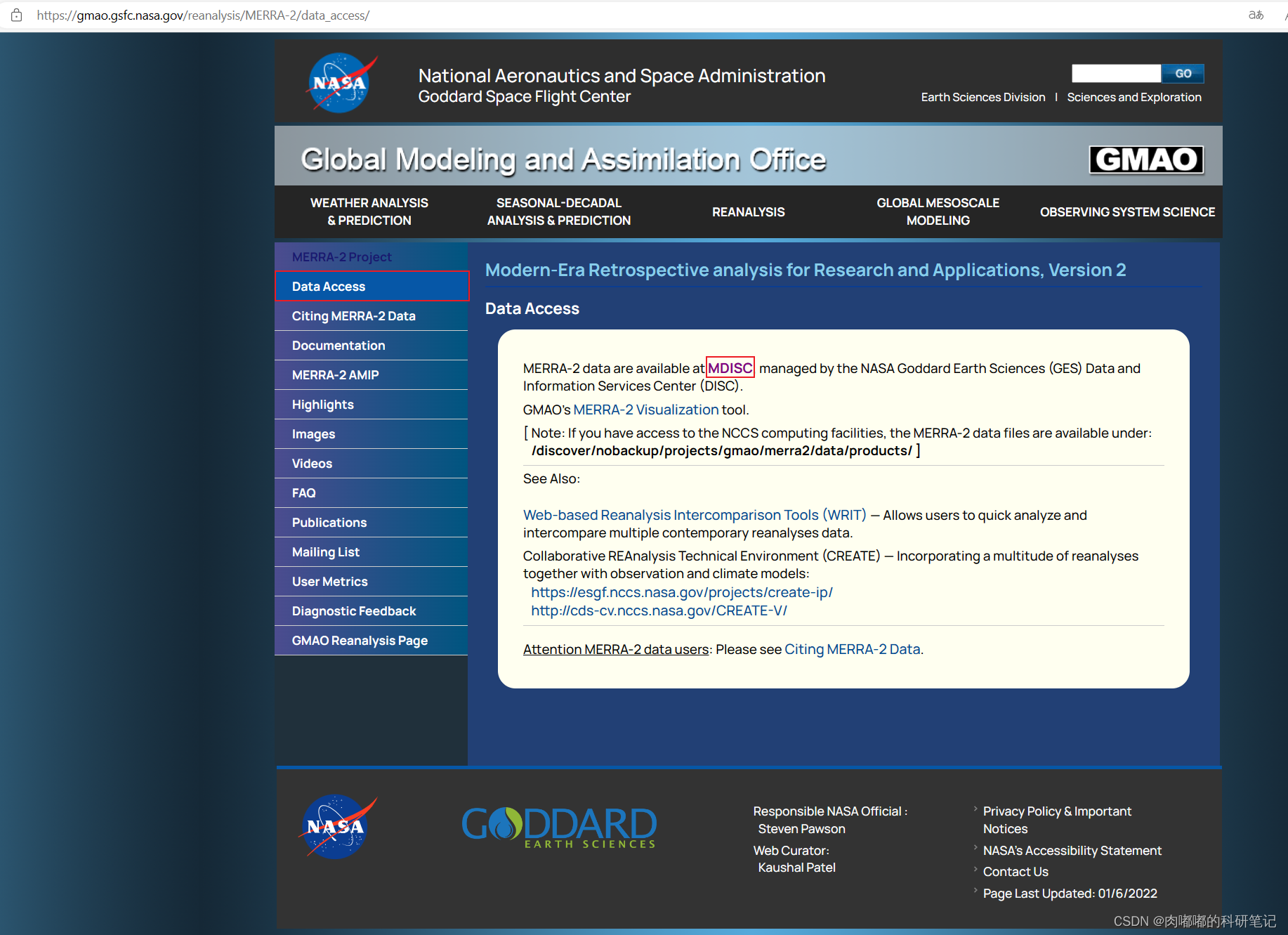Open MERRA-2 Visualization tool link
Viewport: 1288px width, 935px height.
pos(645,410)
